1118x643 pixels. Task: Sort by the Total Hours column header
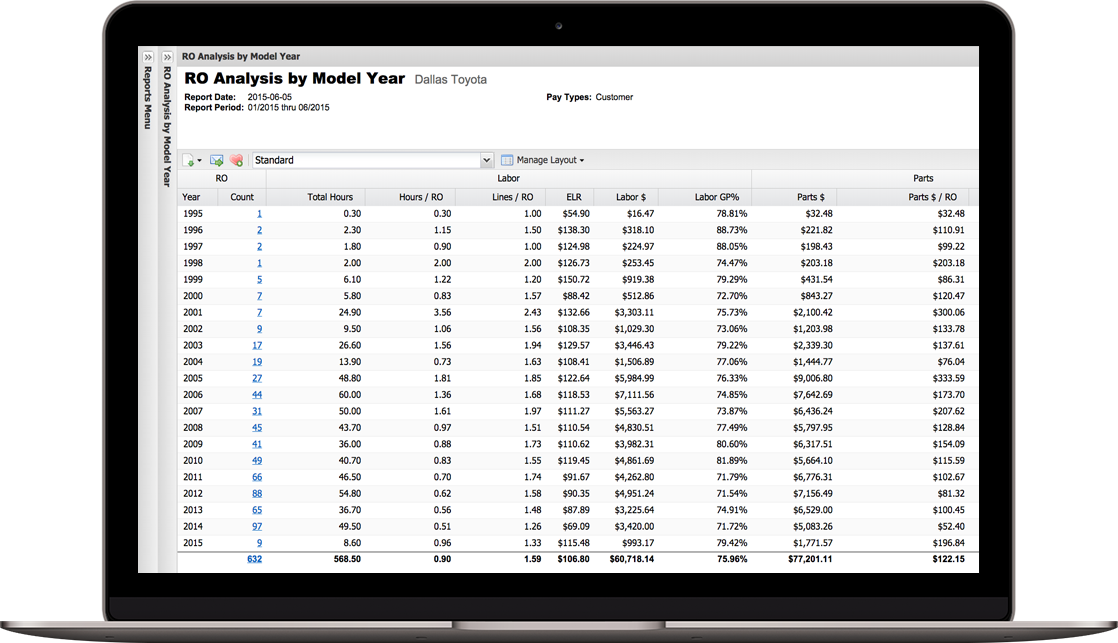(331, 196)
